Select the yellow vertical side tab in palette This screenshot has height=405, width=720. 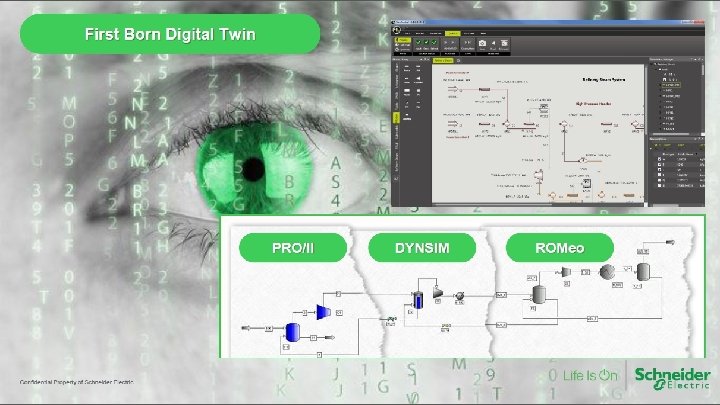pyautogui.click(x=396, y=118)
